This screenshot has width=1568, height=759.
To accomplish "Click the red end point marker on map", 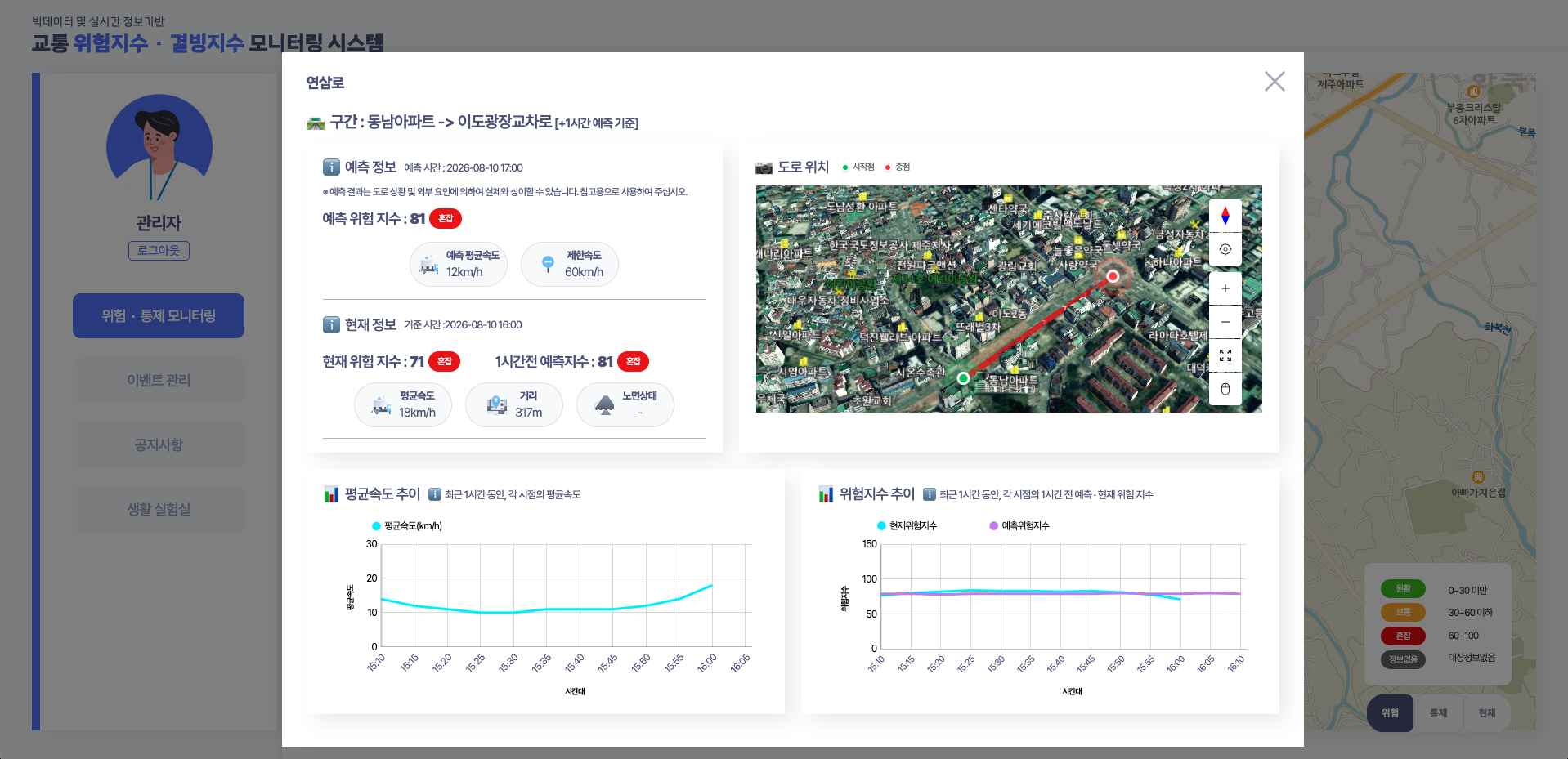I will (1113, 276).
